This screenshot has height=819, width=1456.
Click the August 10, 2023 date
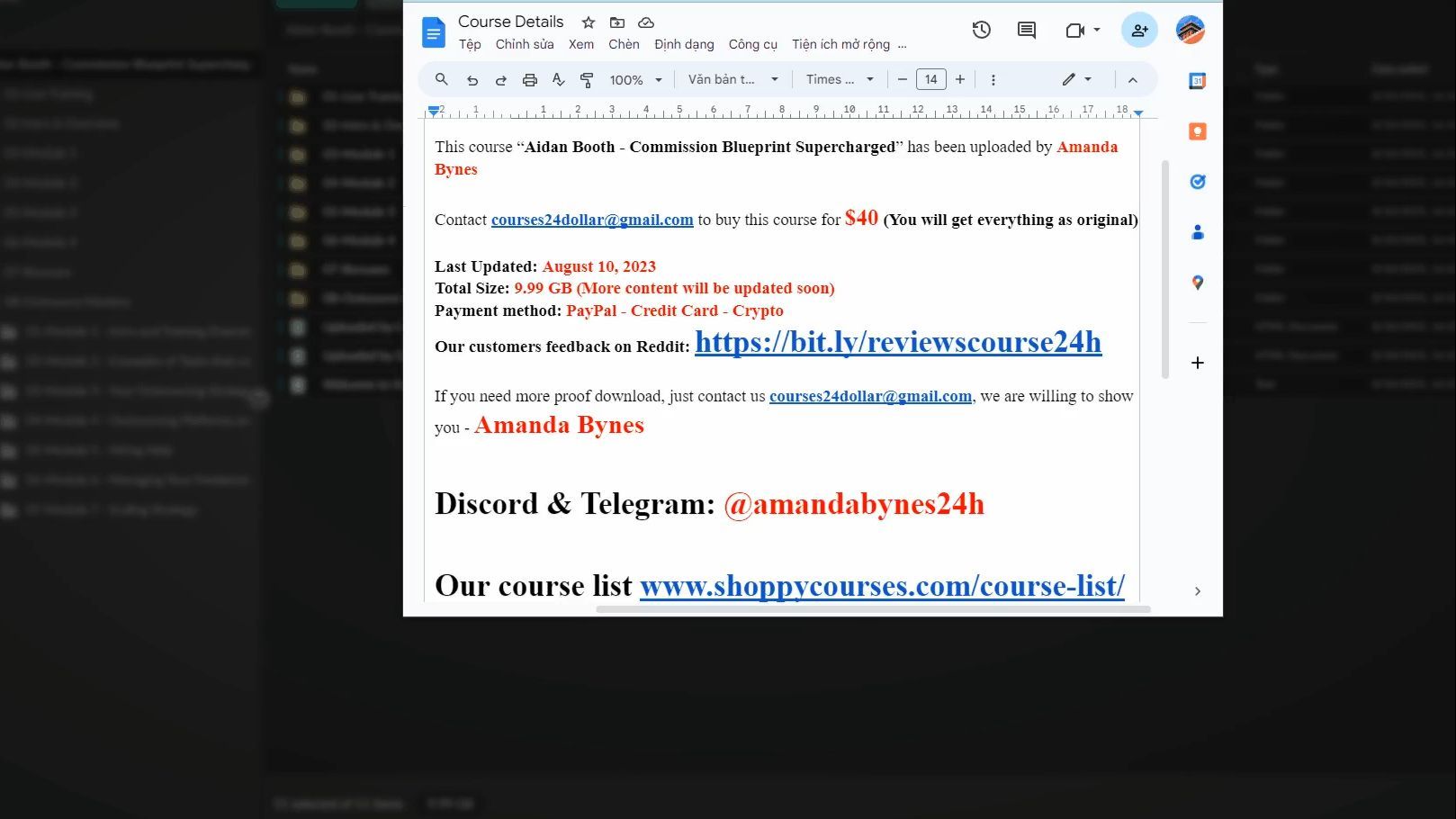click(599, 266)
